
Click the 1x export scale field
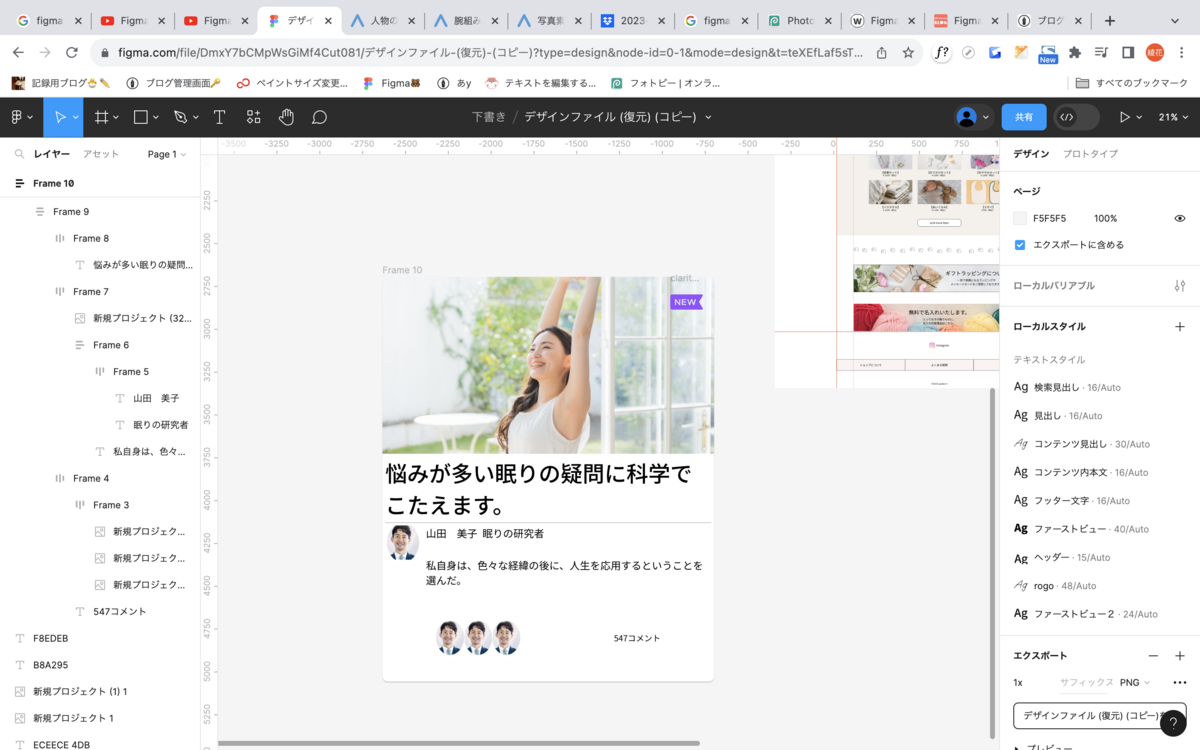tap(1018, 683)
